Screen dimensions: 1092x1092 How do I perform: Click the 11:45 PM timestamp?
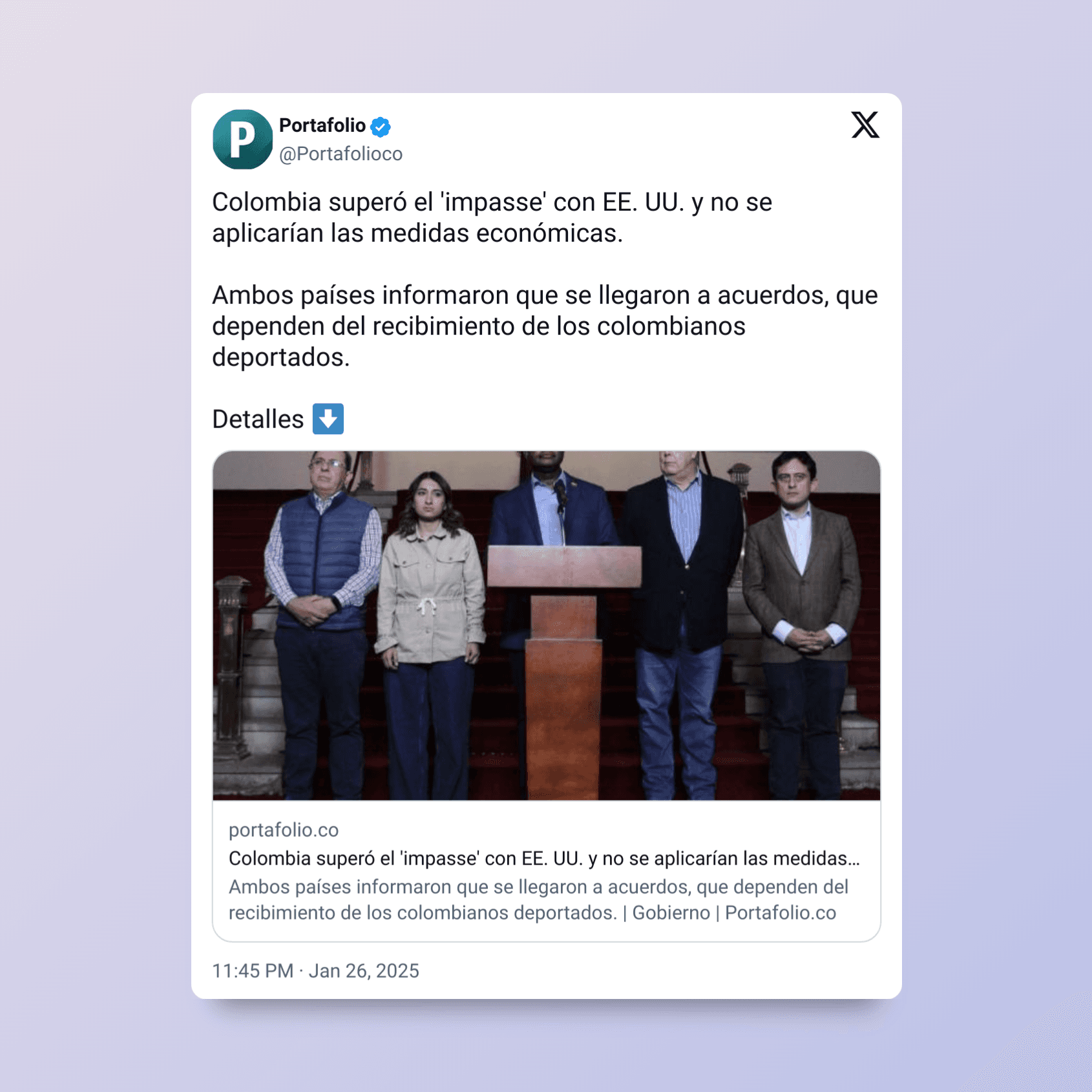[253, 971]
